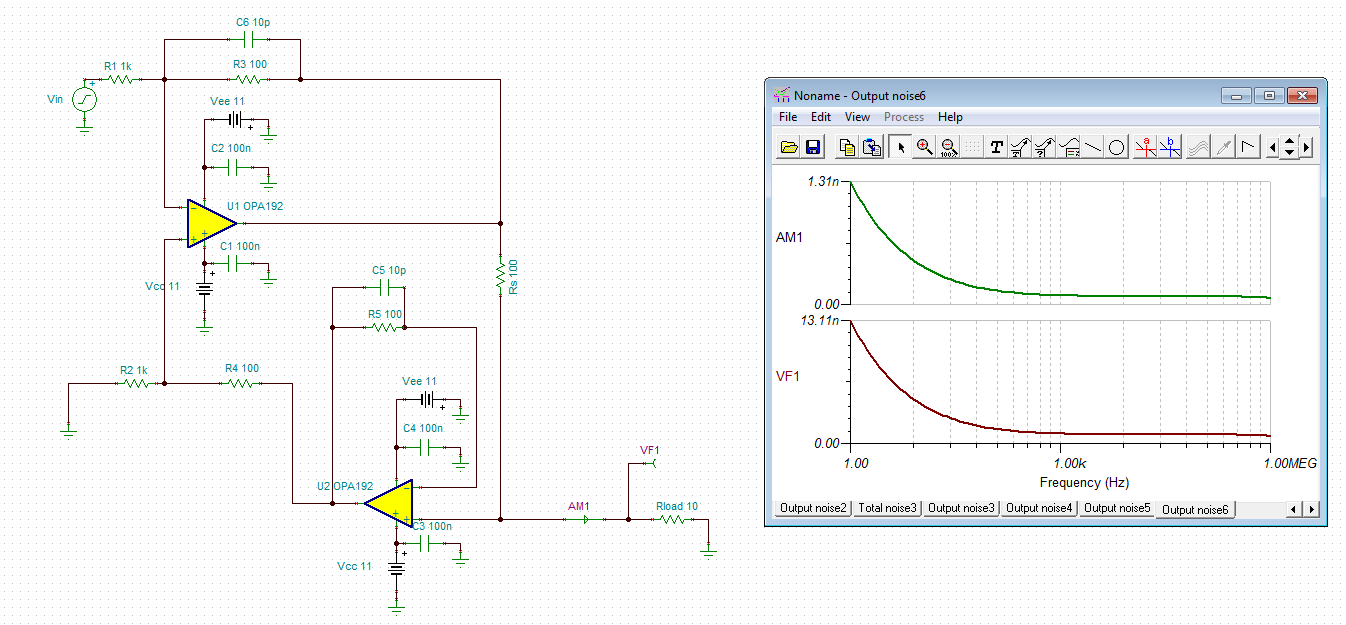This screenshot has height=625, width=1346.
Task: Open the Help menu
Action: [x=950, y=117]
